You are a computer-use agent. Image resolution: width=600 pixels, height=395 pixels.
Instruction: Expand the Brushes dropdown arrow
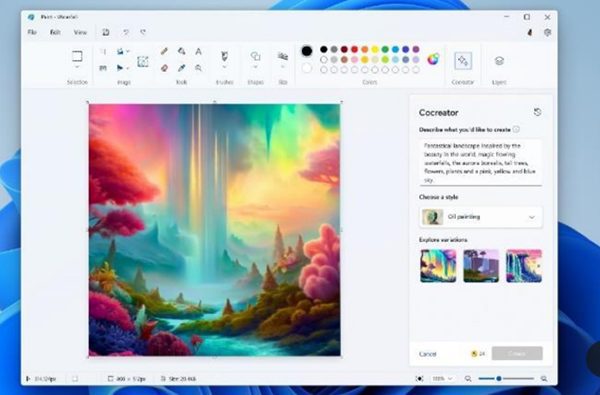(x=225, y=67)
